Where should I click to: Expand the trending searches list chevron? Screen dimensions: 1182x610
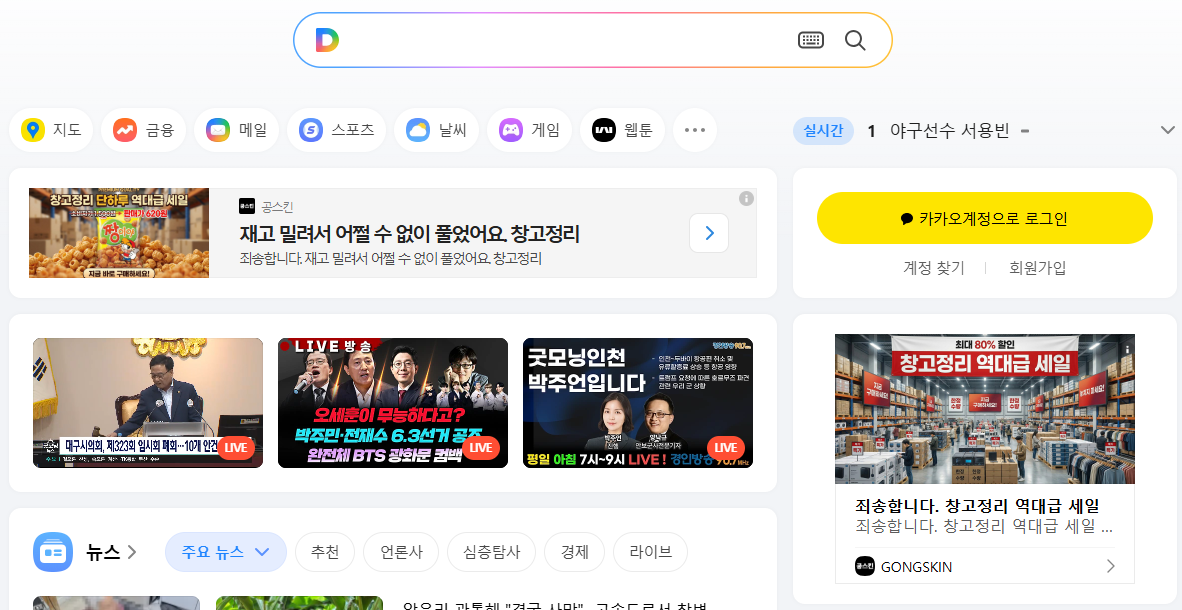[1167, 130]
